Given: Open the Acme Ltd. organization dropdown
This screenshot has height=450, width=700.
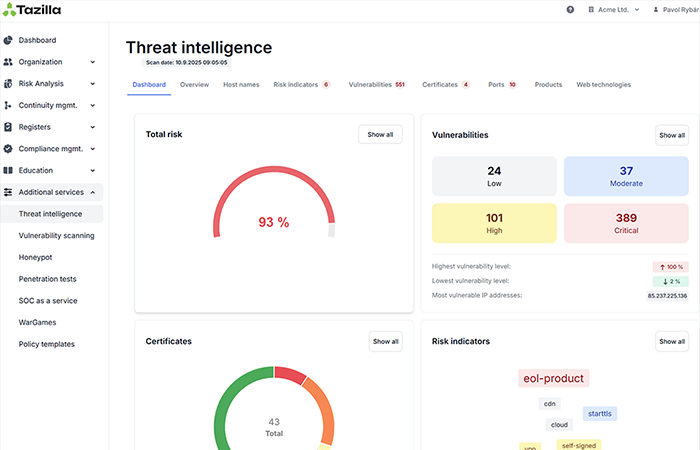Looking at the screenshot, I should click(x=613, y=9).
